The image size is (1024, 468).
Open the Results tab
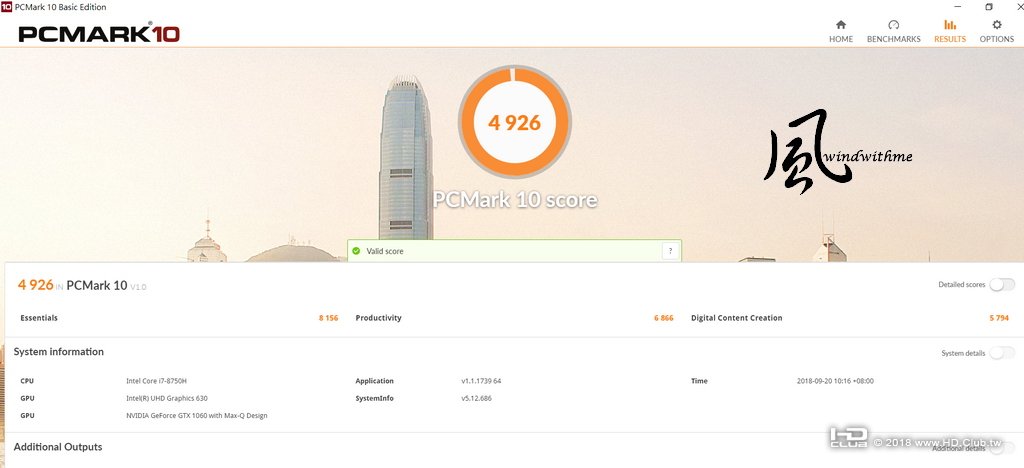(950, 31)
